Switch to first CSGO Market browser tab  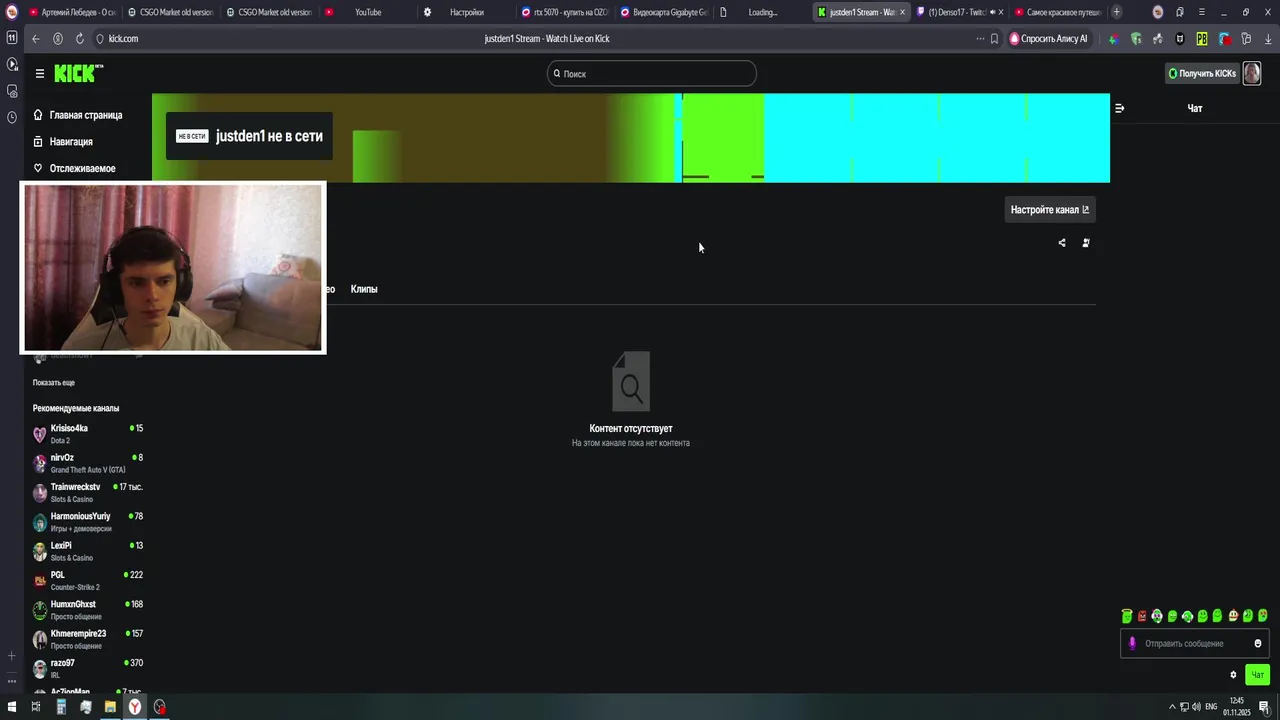169,12
